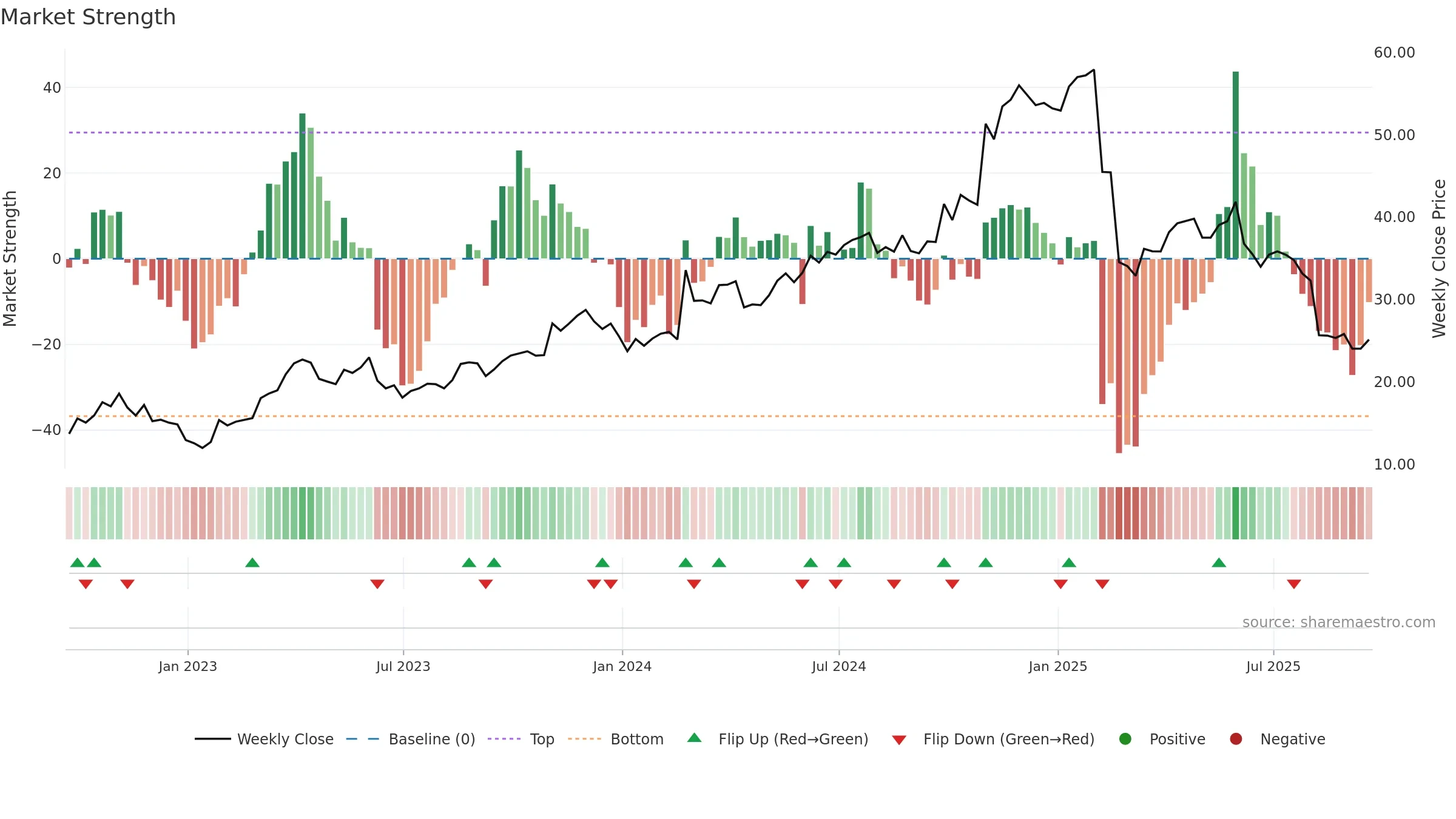Click the Market Strength chart title
1456x819 pixels.
[x=89, y=17]
